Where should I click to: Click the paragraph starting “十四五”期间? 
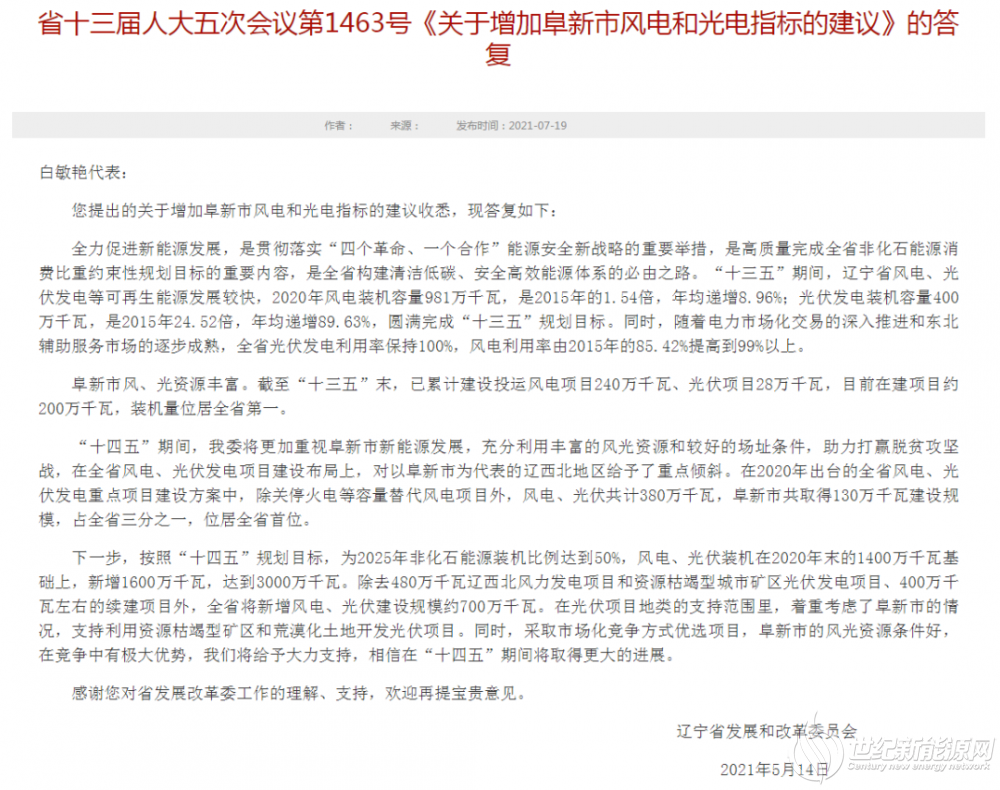(499, 483)
